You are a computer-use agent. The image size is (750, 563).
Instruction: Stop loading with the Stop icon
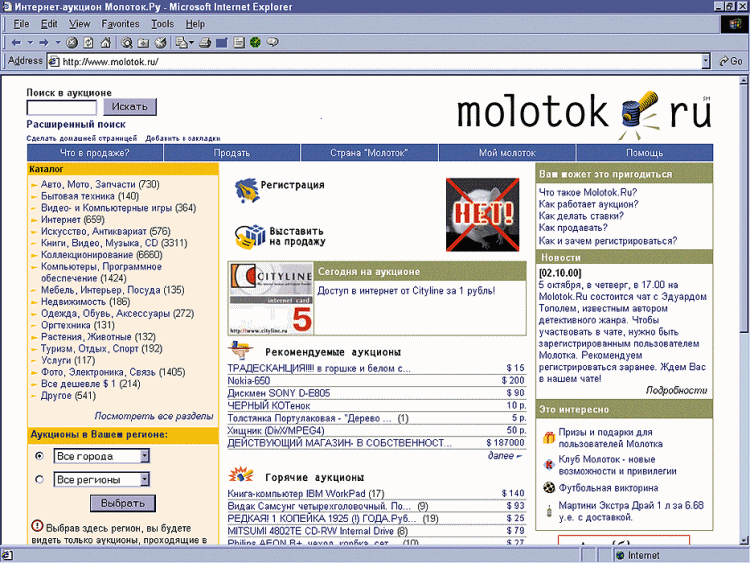[72, 43]
